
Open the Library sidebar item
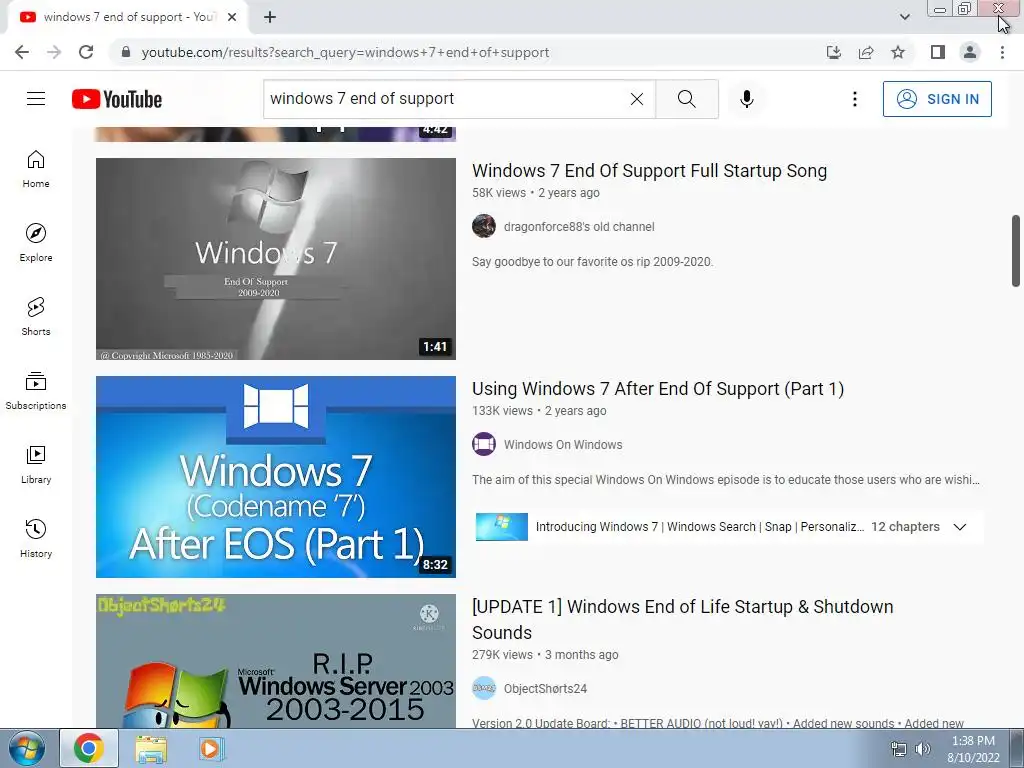point(36,464)
